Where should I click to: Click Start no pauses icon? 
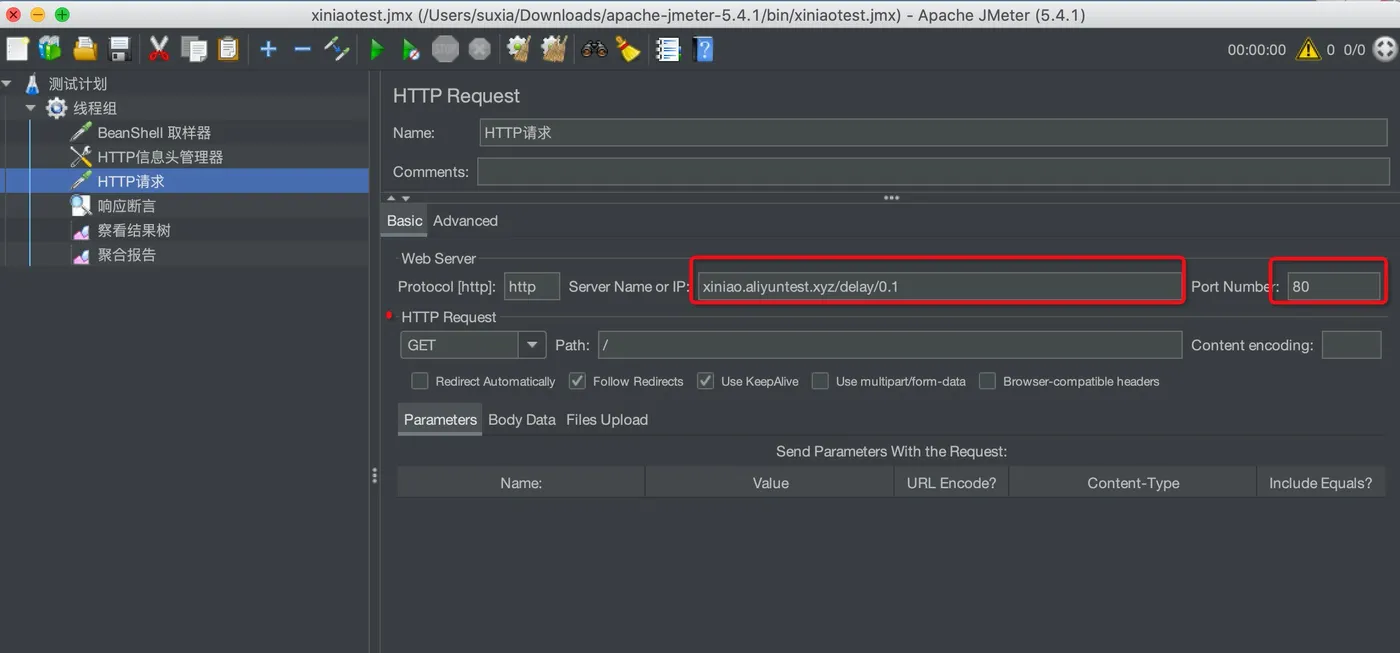click(410, 48)
